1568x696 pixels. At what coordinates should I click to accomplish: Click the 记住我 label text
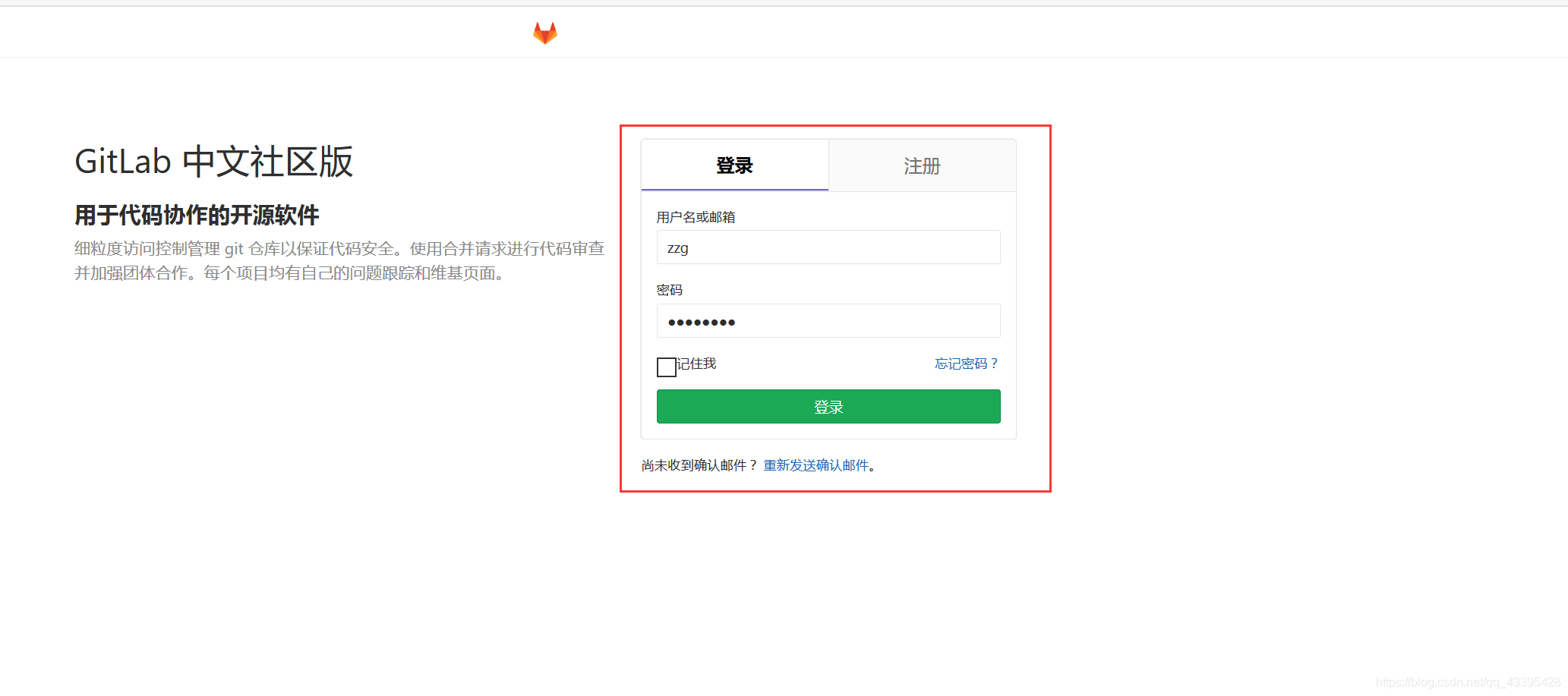[x=697, y=364]
